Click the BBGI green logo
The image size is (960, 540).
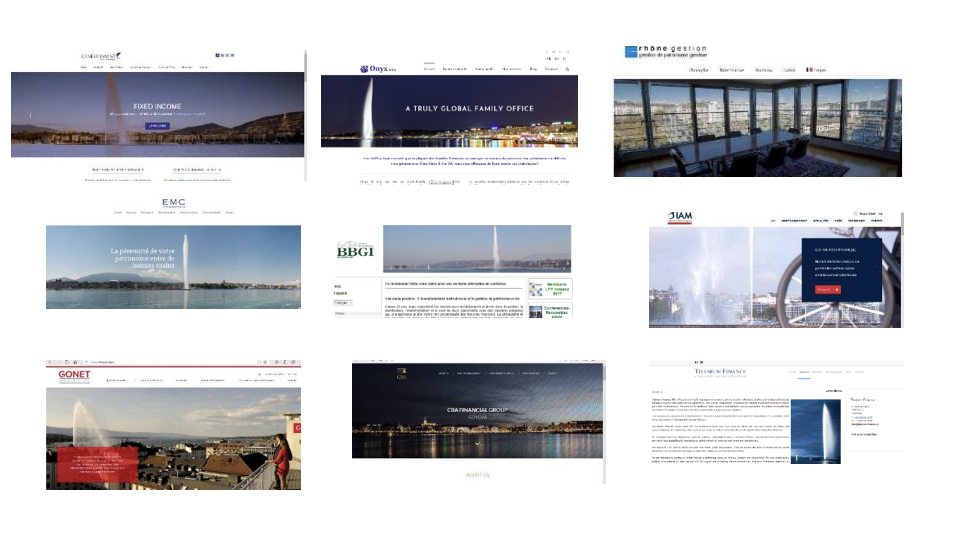354,251
